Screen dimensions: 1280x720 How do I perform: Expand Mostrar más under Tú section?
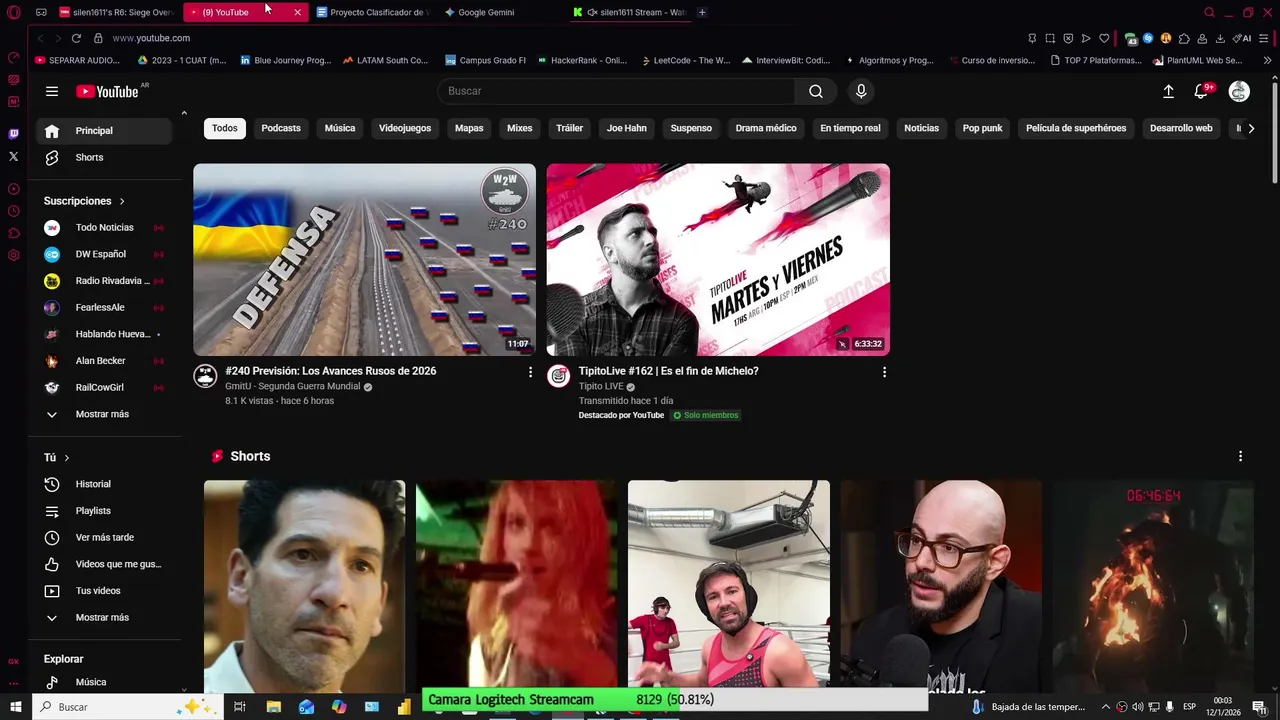(104, 618)
